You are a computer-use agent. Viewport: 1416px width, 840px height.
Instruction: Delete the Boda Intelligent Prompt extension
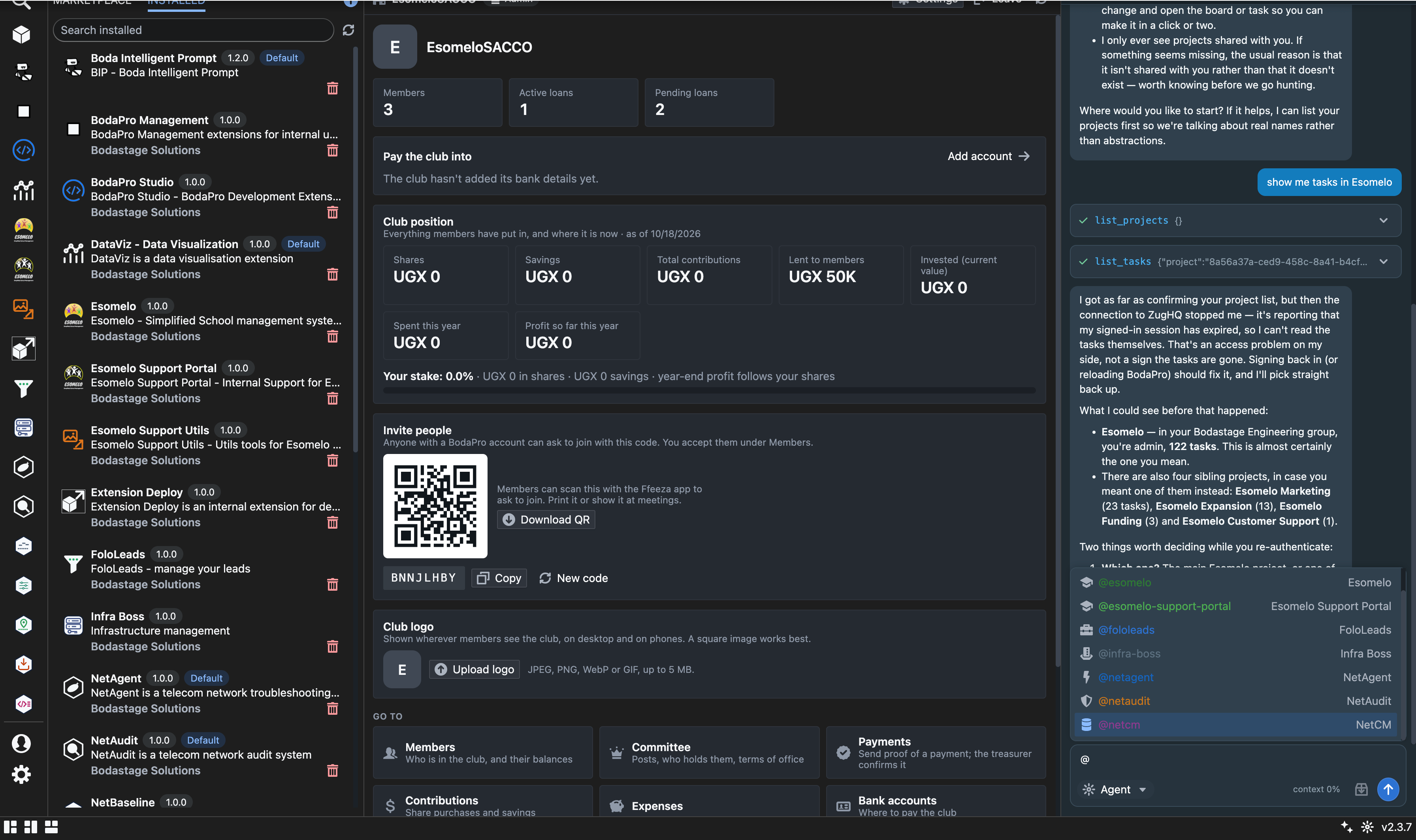(x=332, y=88)
